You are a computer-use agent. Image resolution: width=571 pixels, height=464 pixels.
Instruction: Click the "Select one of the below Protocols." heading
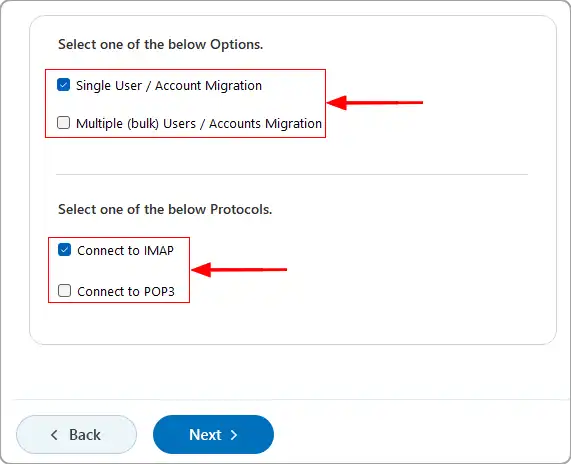click(x=165, y=209)
